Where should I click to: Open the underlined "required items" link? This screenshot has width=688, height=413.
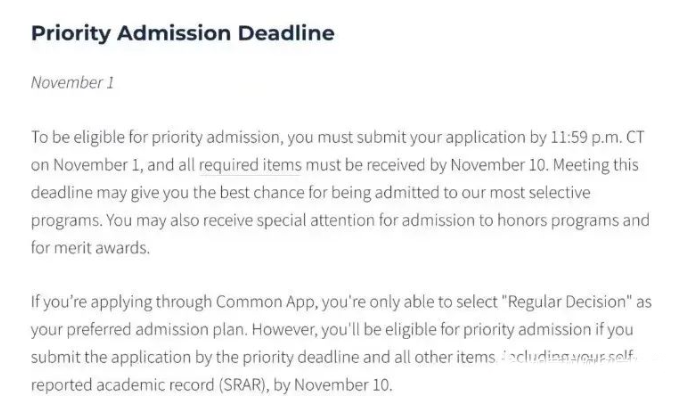[x=250, y=165]
